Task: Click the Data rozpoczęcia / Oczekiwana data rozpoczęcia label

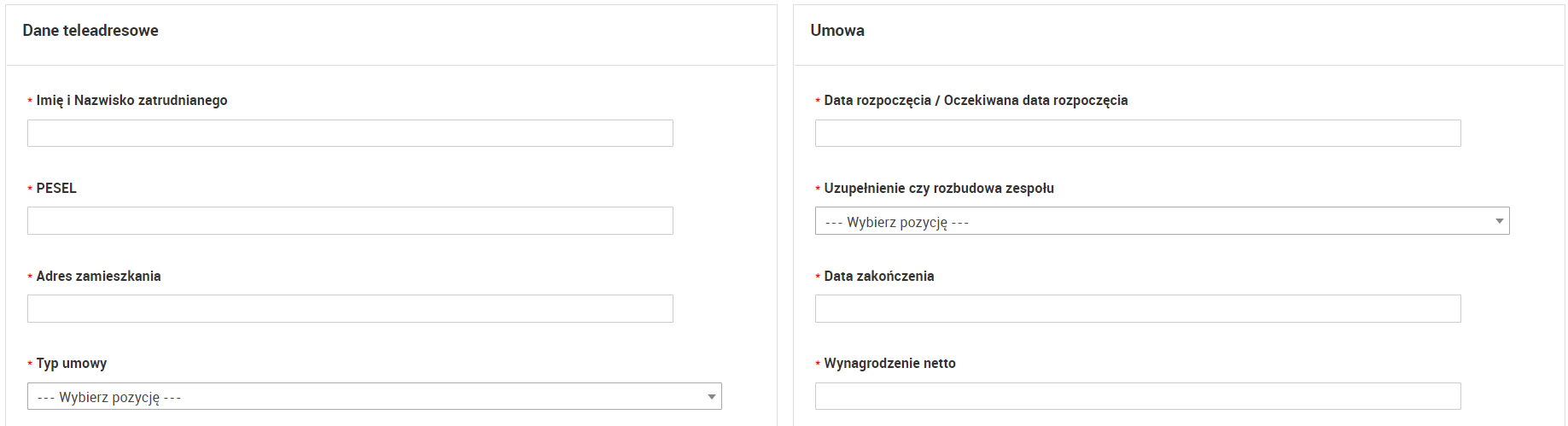Action: click(x=976, y=101)
